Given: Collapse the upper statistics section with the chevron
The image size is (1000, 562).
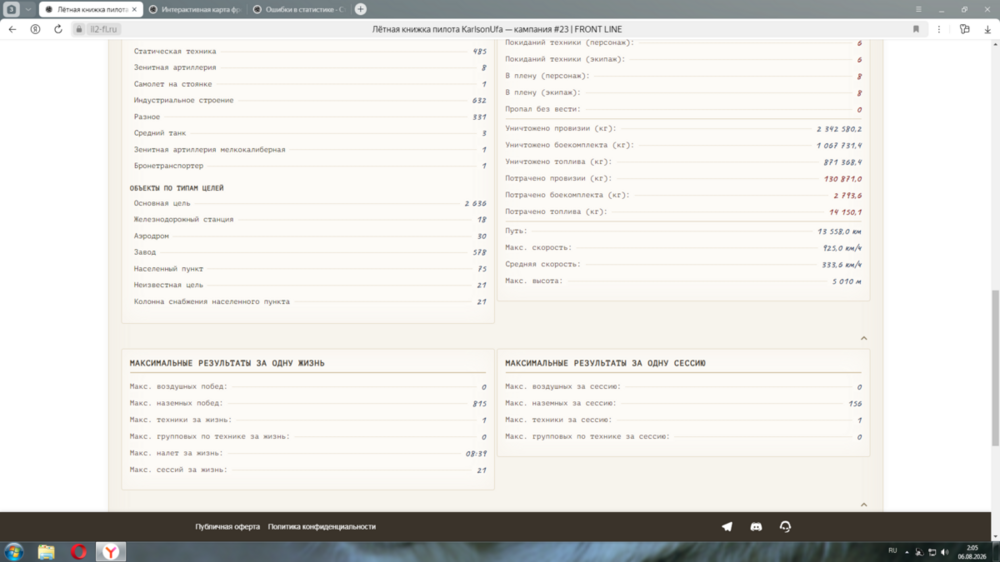Looking at the screenshot, I should [864, 338].
